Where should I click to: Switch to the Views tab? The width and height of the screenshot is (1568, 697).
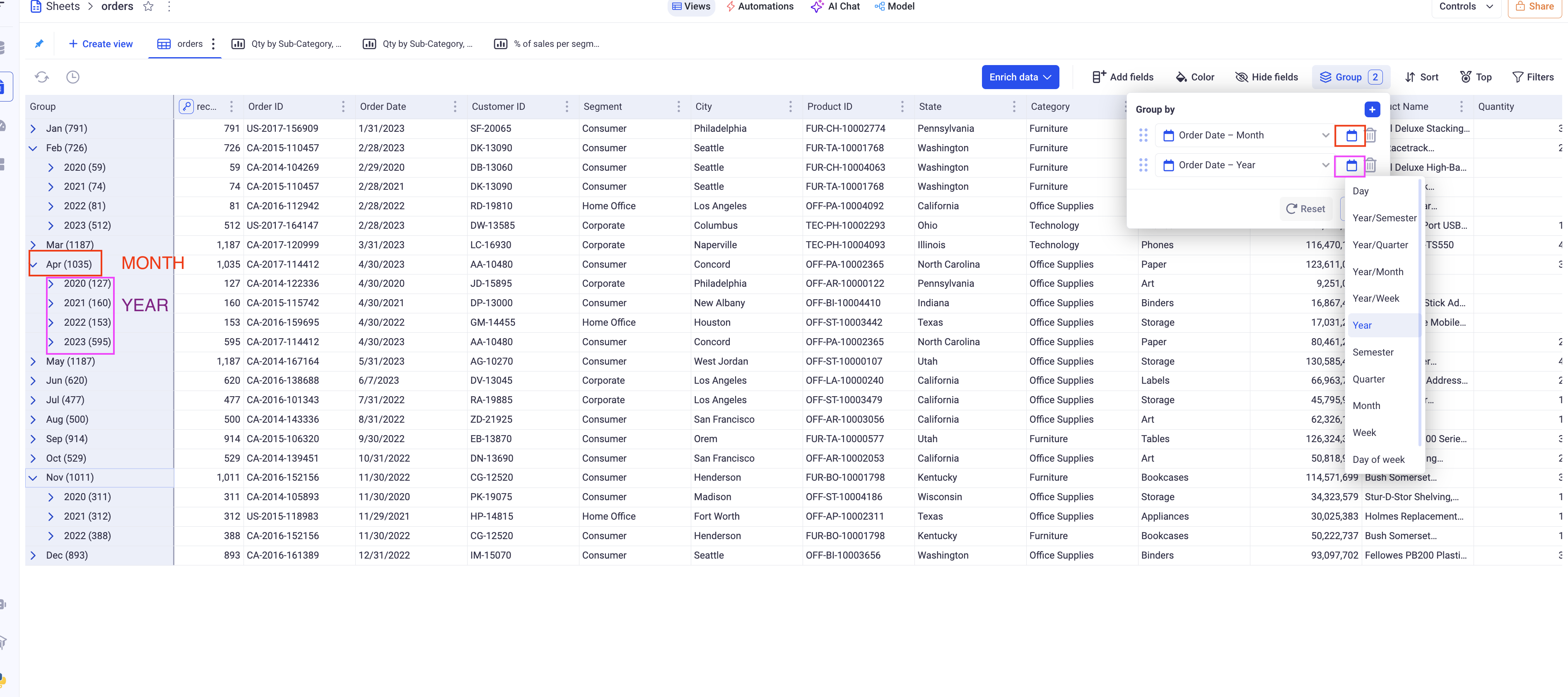coord(691,7)
